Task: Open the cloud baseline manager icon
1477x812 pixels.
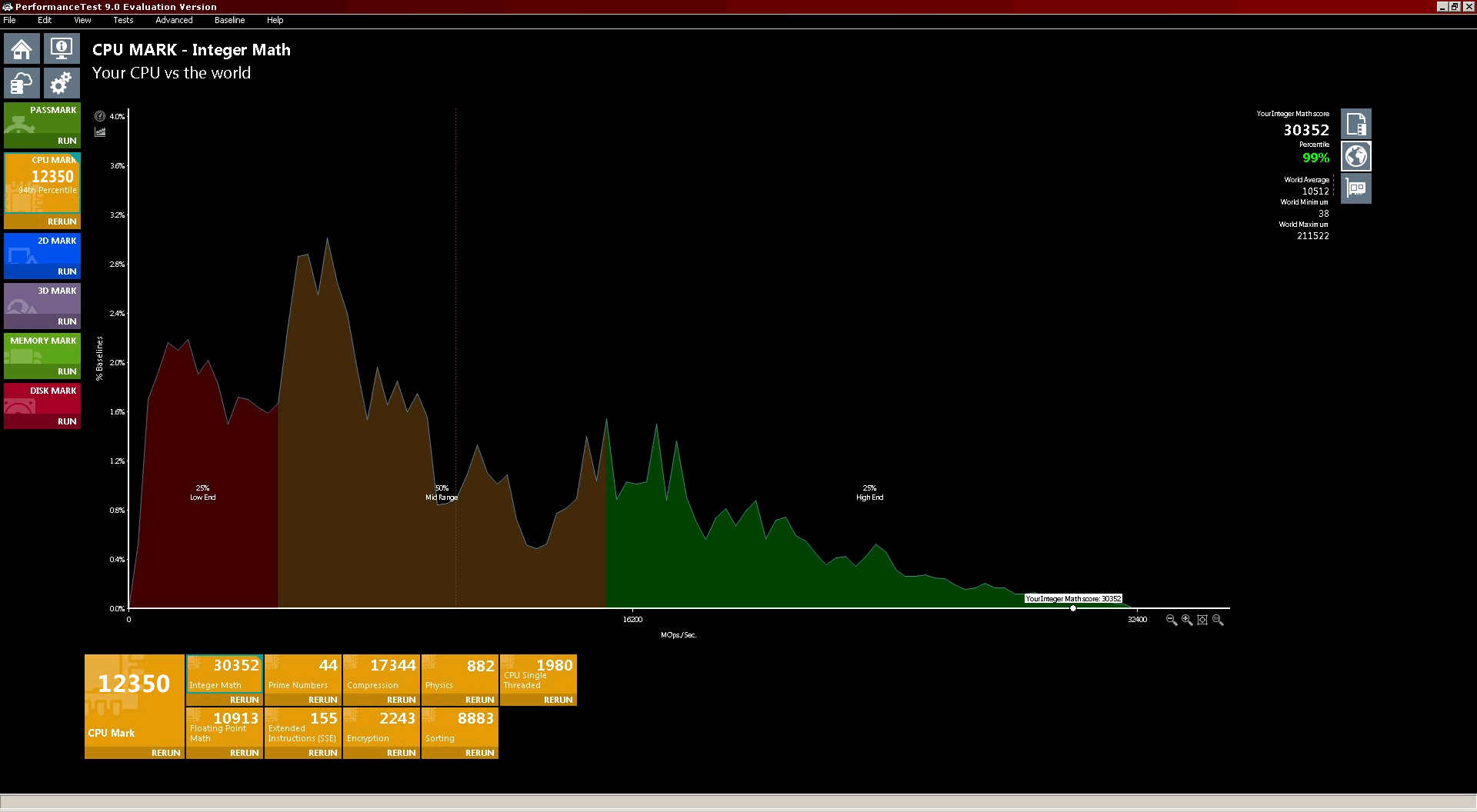Action: pos(22,83)
